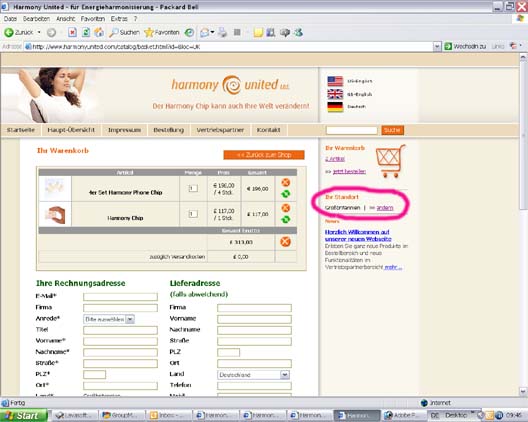Click the Lieferadresse Telefon field
Image resolution: width=528 pixels, height=422 pixels.
tap(254, 385)
